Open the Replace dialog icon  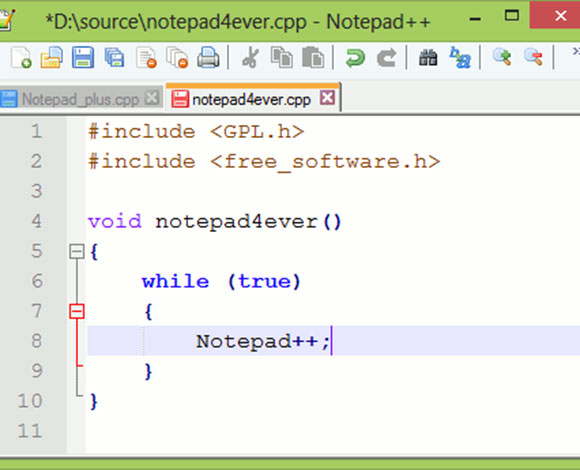pos(460,58)
